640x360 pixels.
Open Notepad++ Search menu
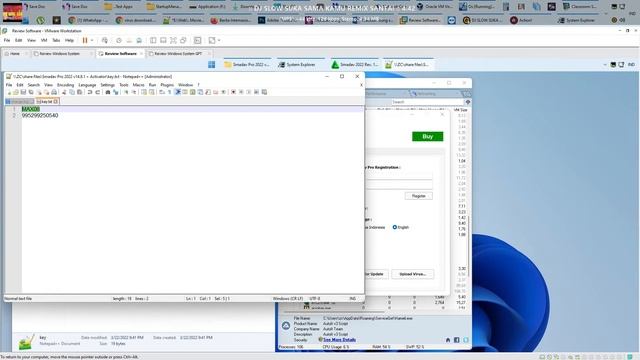(33, 85)
